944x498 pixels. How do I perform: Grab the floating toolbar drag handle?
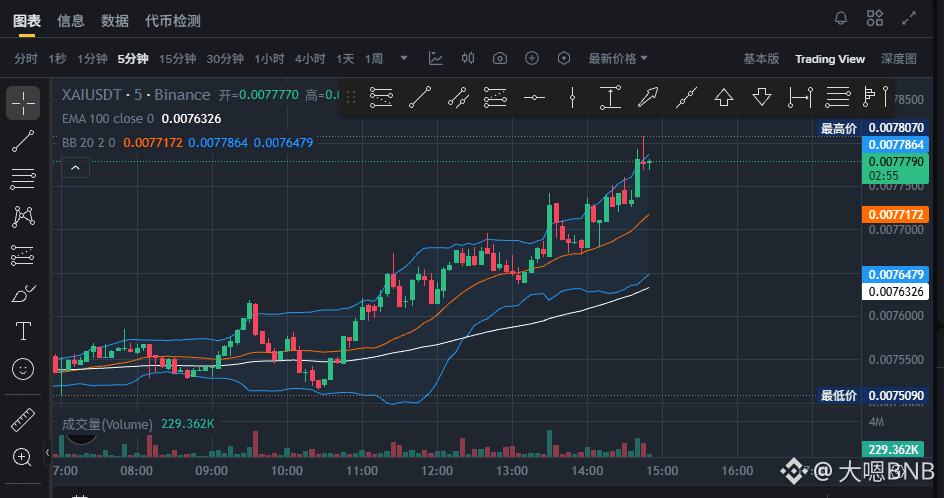351,97
